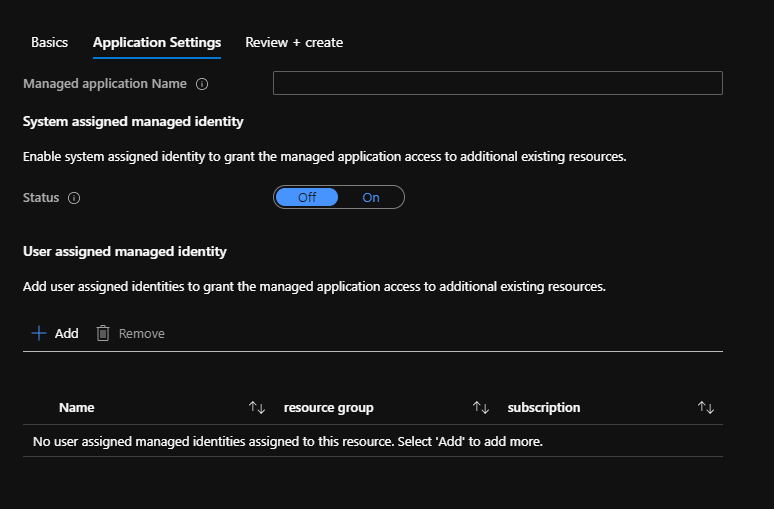Viewport: 774px width, 509px height.
Task: Sort table by subscription header
Action: click(x=544, y=407)
